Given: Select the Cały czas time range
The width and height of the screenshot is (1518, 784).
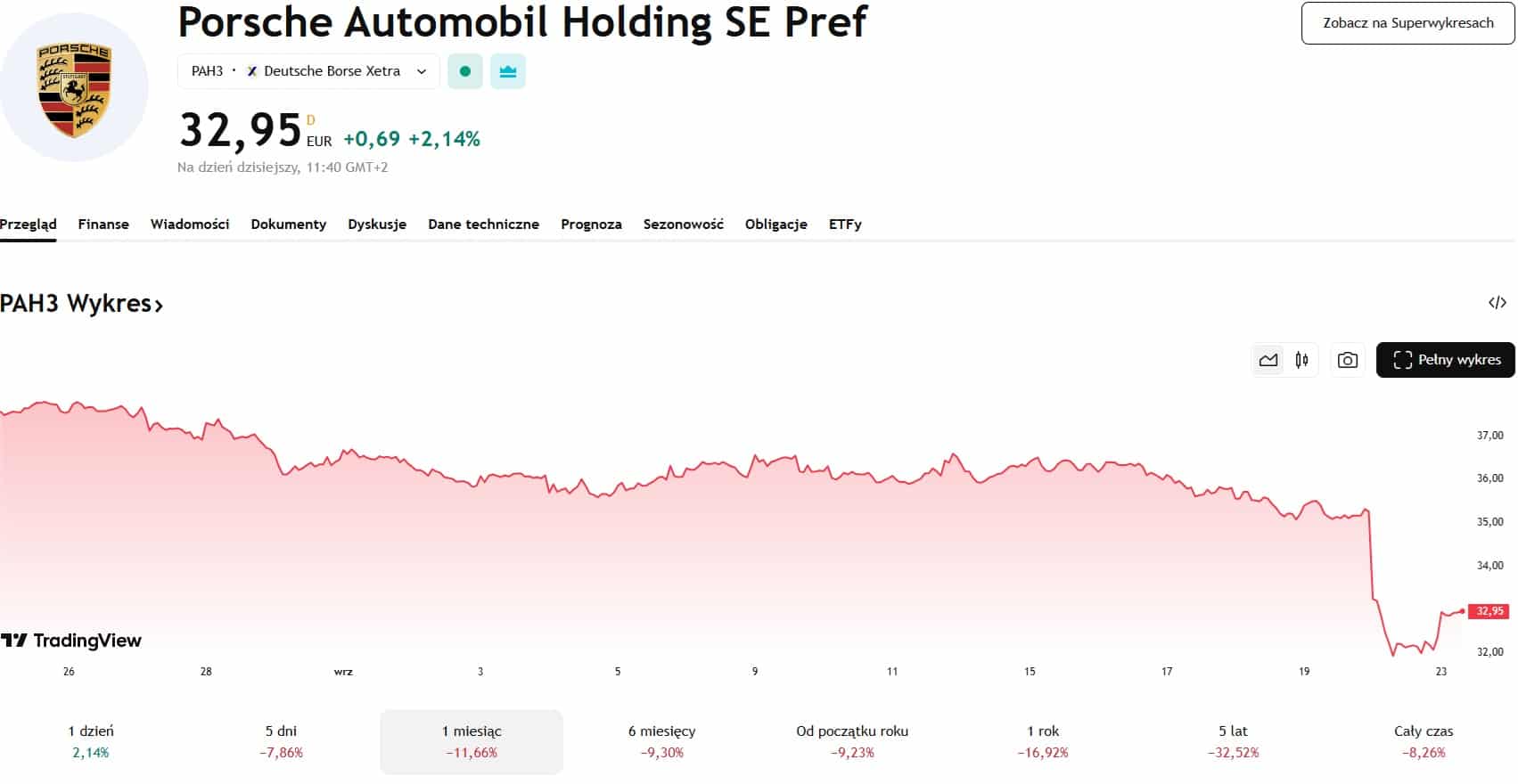Looking at the screenshot, I should 1424,741.
